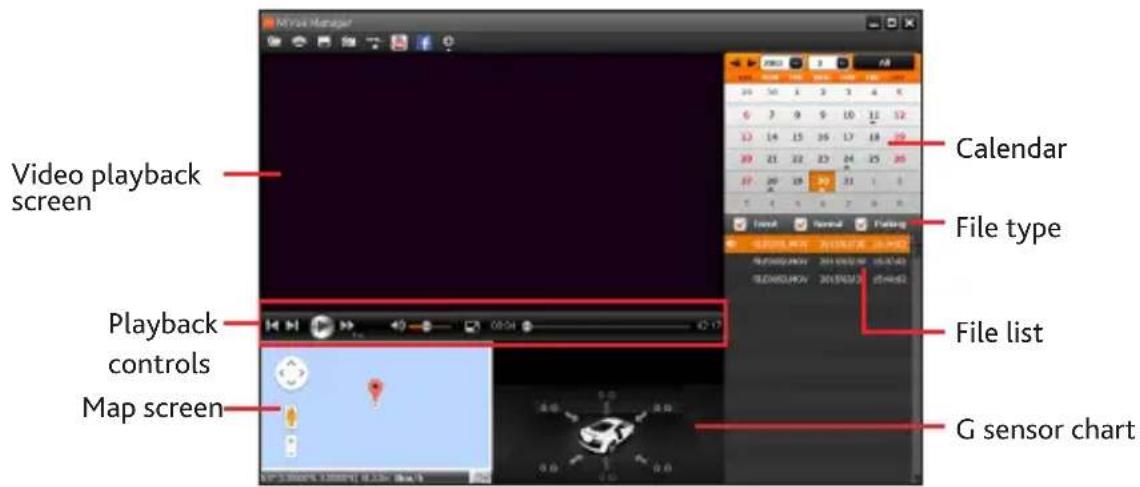Image resolution: width=1140 pixels, height=487 pixels.
Task: Select the highlighted orange file row
Action: pyautogui.click(x=819, y=245)
